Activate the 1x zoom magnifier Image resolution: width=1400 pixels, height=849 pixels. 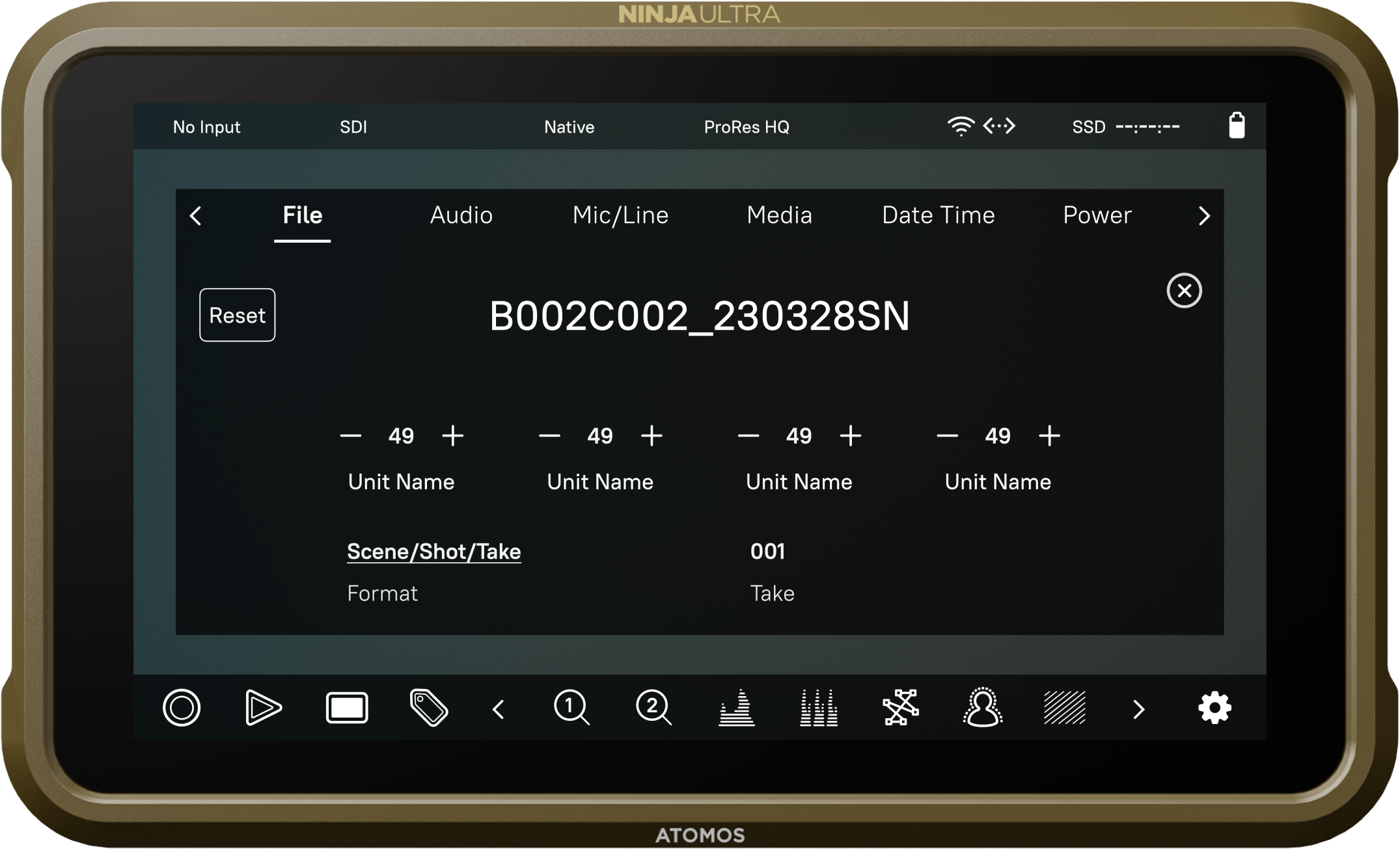point(571,708)
